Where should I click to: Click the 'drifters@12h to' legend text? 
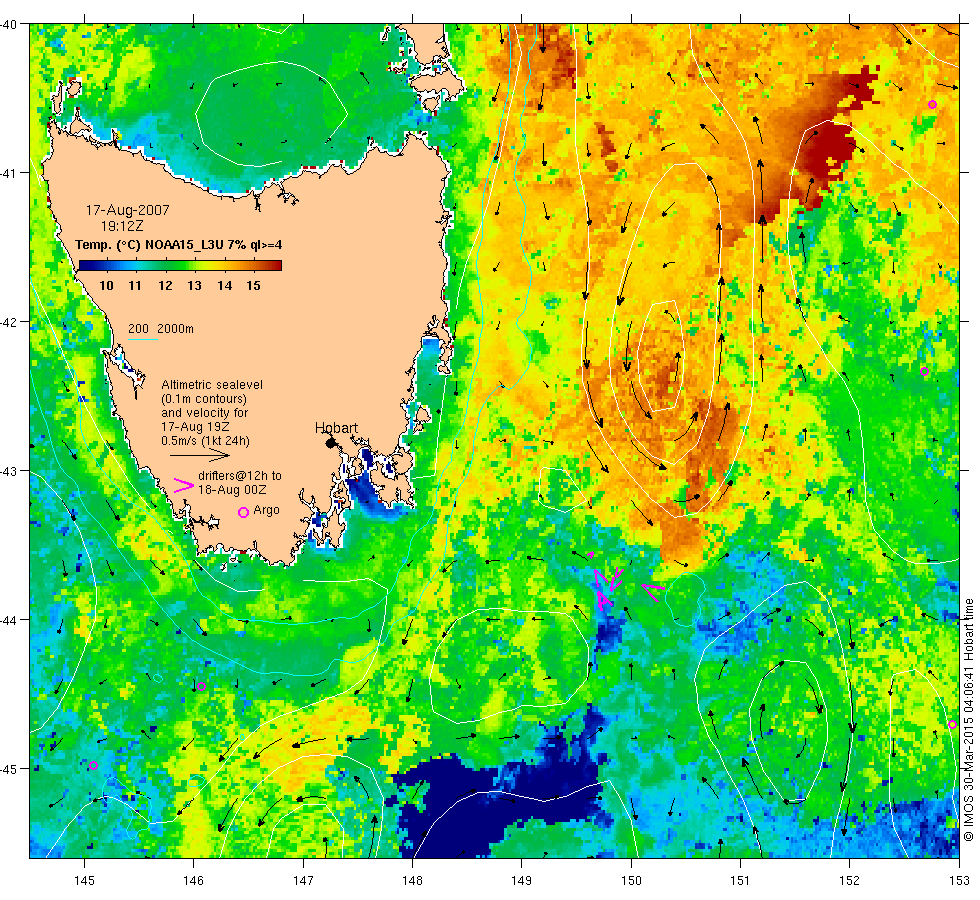[x=240, y=476]
